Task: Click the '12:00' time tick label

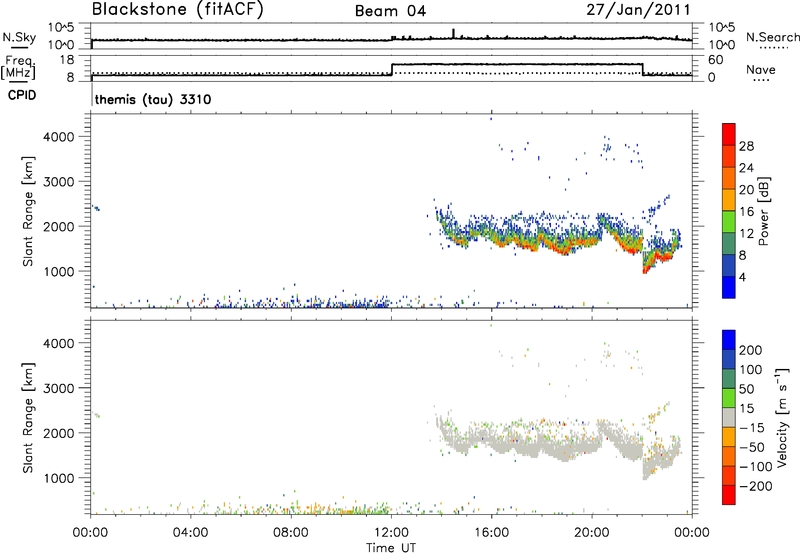Action: click(x=391, y=533)
